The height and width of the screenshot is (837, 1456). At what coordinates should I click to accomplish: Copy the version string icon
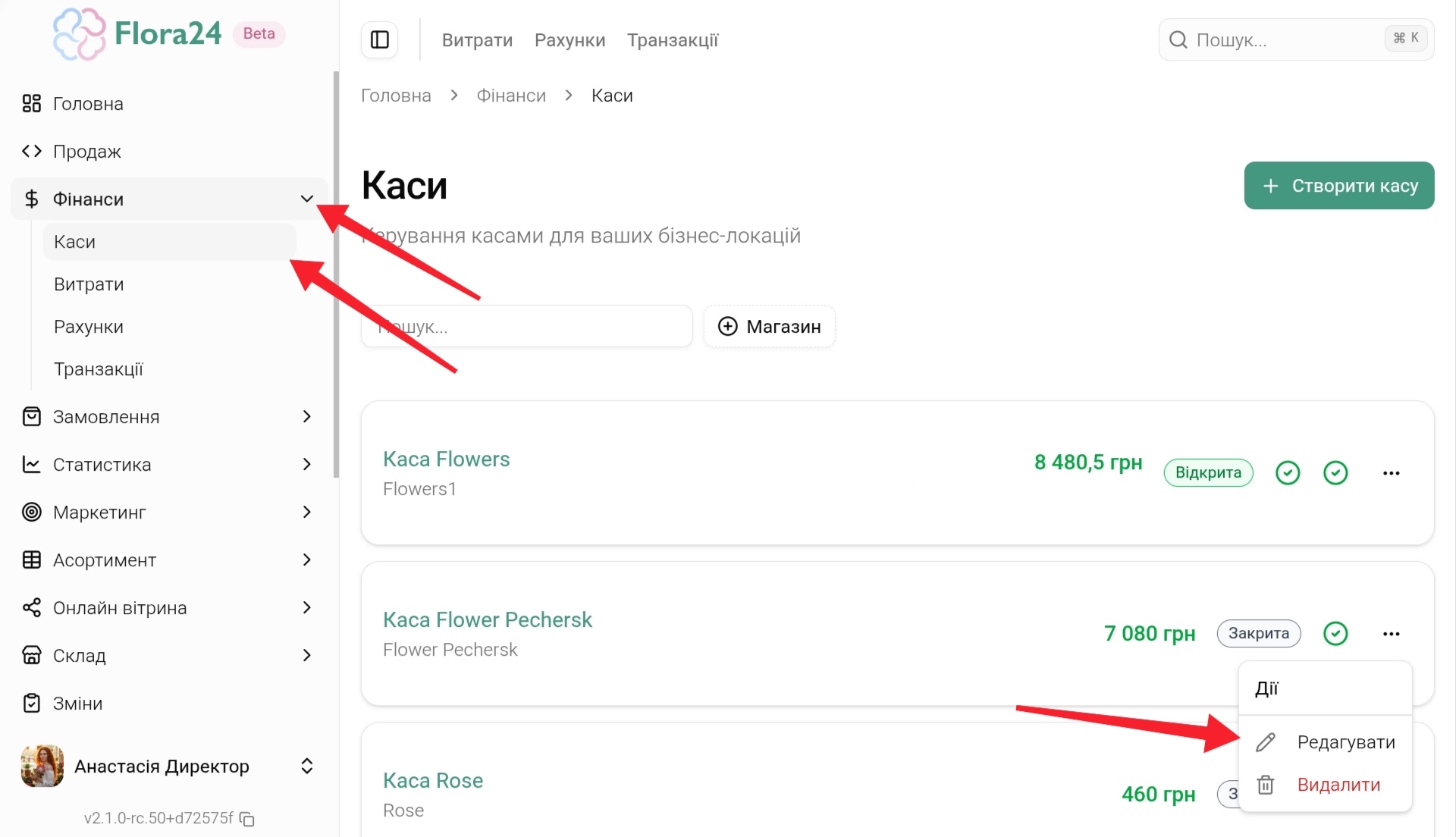[247, 819]
